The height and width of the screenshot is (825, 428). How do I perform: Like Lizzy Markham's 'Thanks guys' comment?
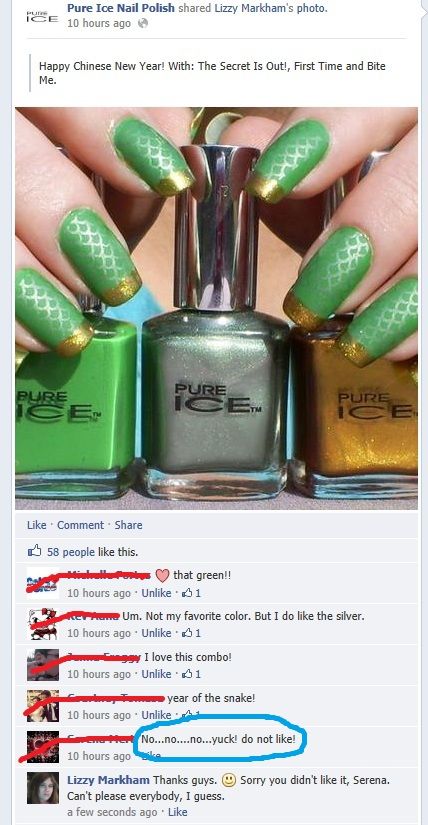tap(177, 812)
